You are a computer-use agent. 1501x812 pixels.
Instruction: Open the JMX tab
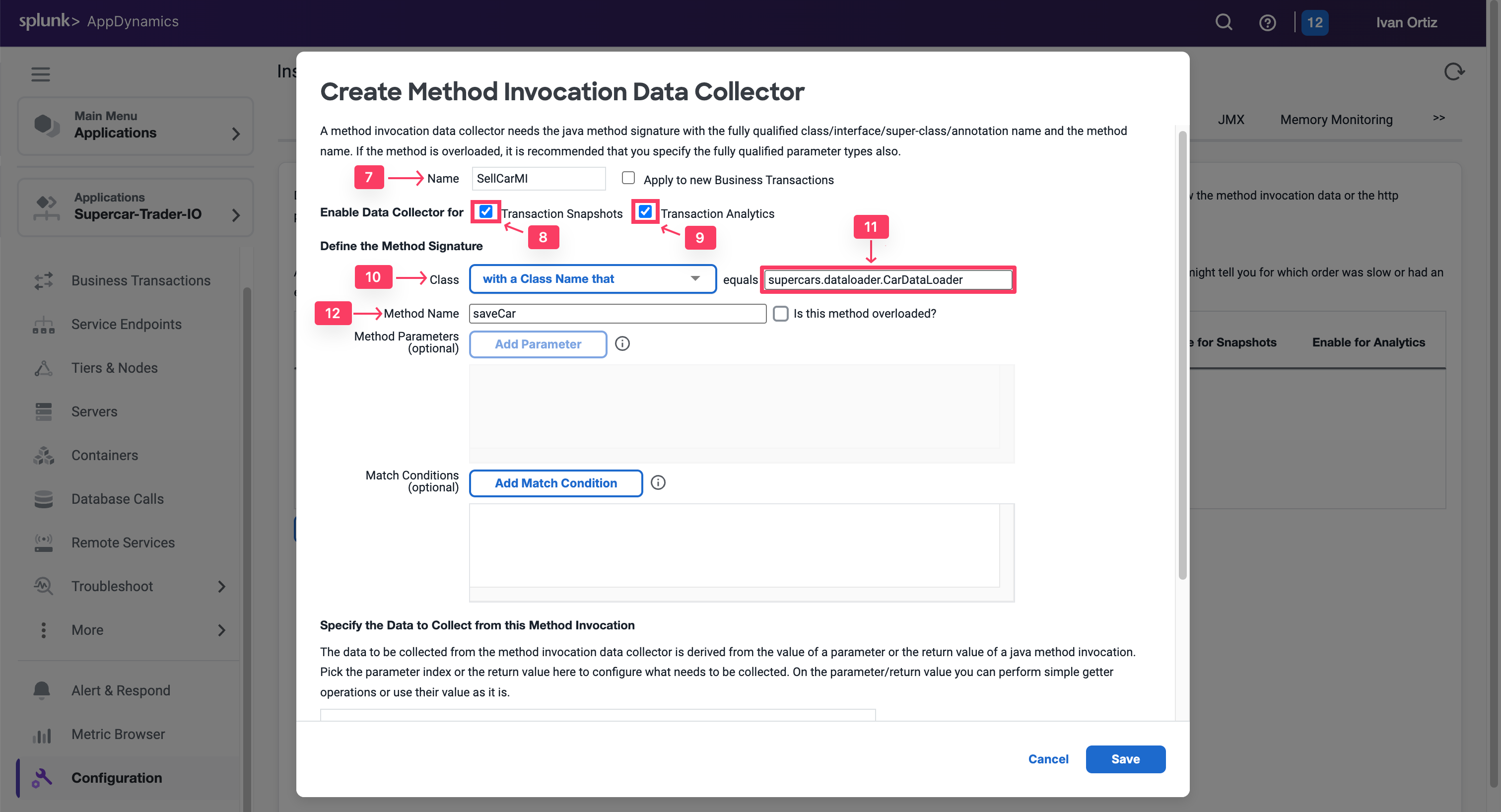coord(1230,120)
